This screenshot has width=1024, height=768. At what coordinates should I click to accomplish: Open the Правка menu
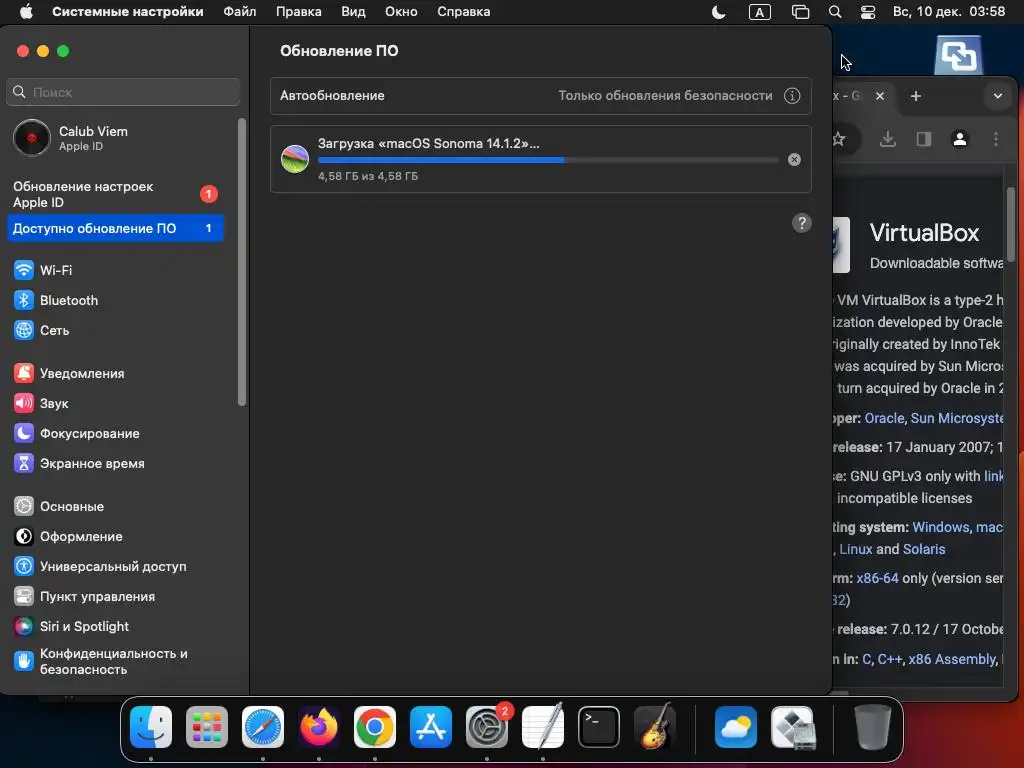click(x=298, y=12)
